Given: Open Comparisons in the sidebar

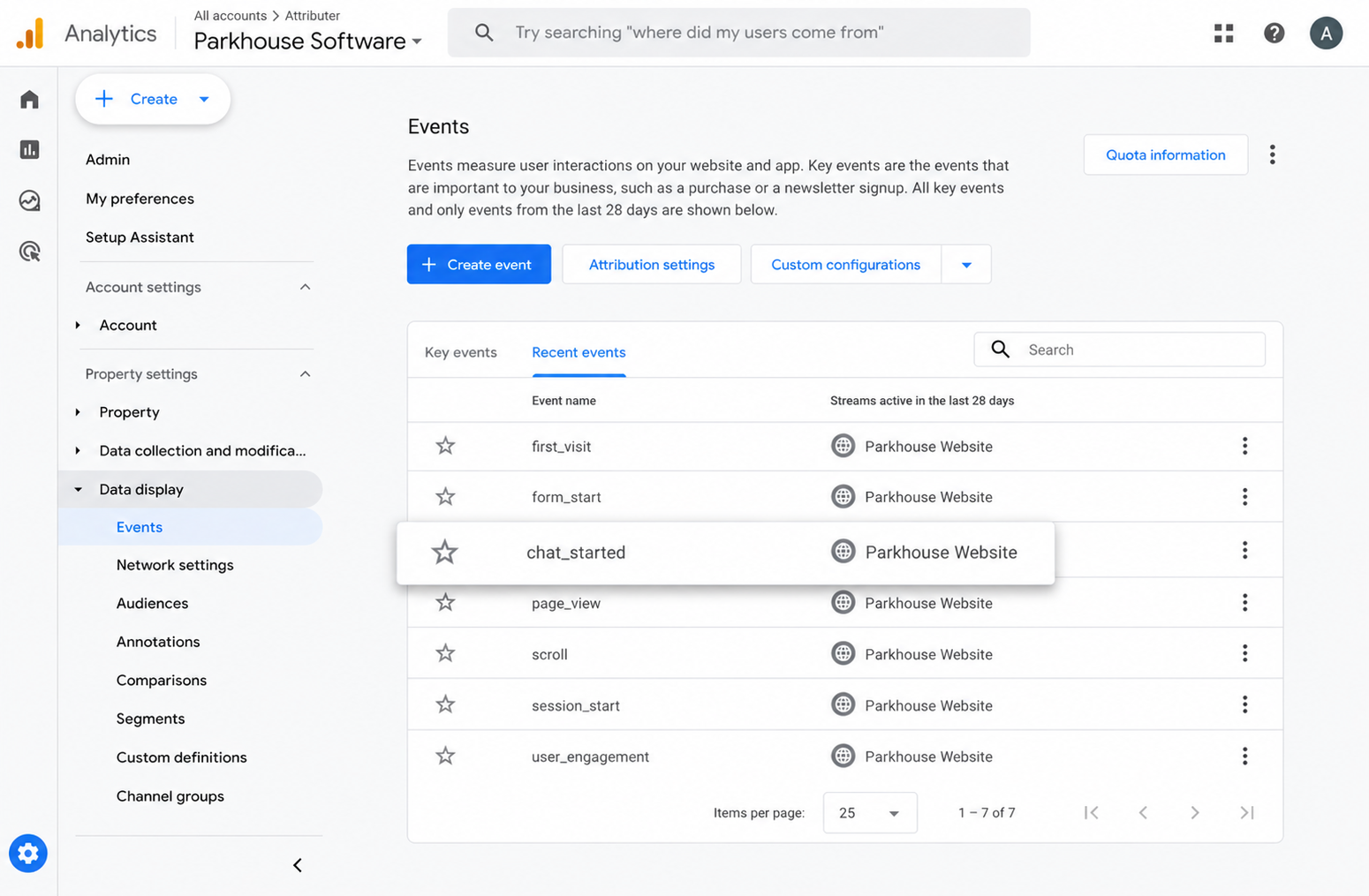Looking at the screenshot, I should (x=162, y=681).
